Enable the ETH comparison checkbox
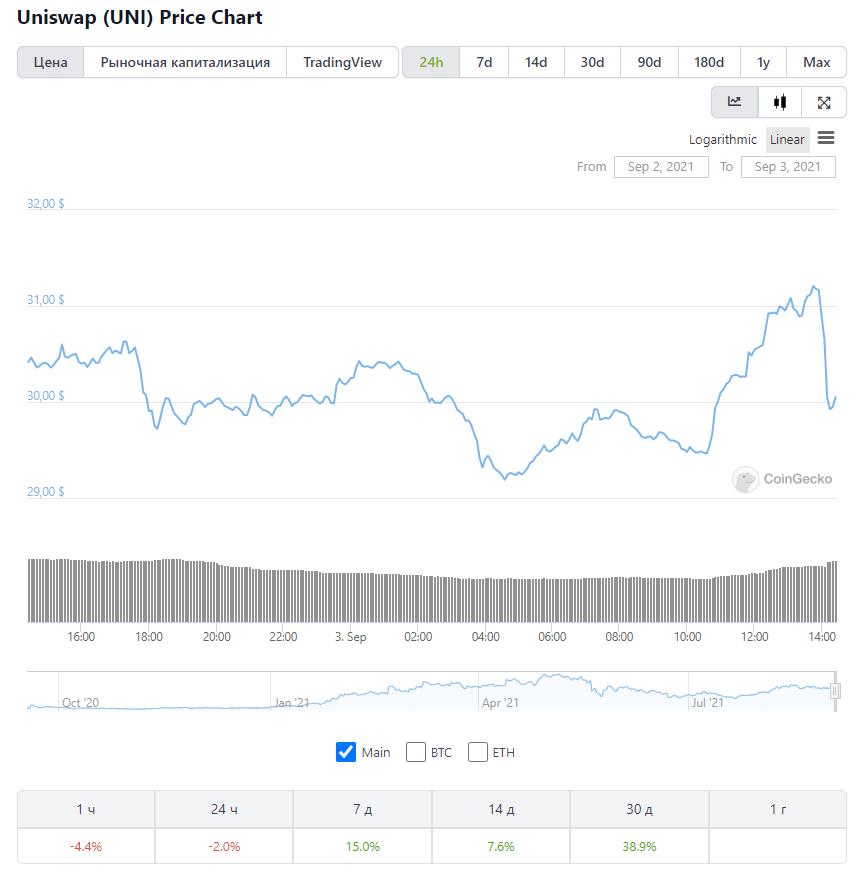The height and width of the screenshot is (884, 863). point(477,752)
